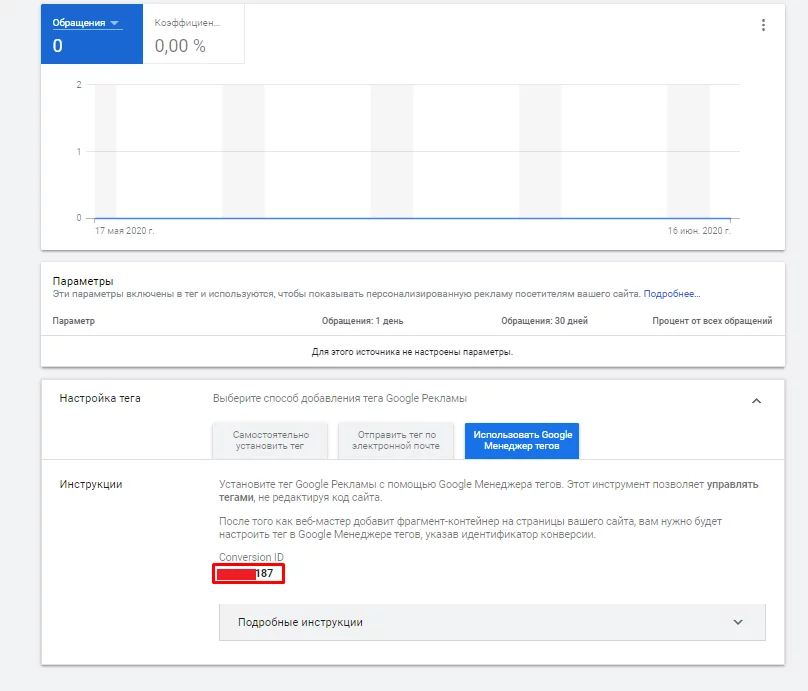Select Использовать Google Менеджер тегов
This screenshot has width=808, height=691.
(522, 441)
